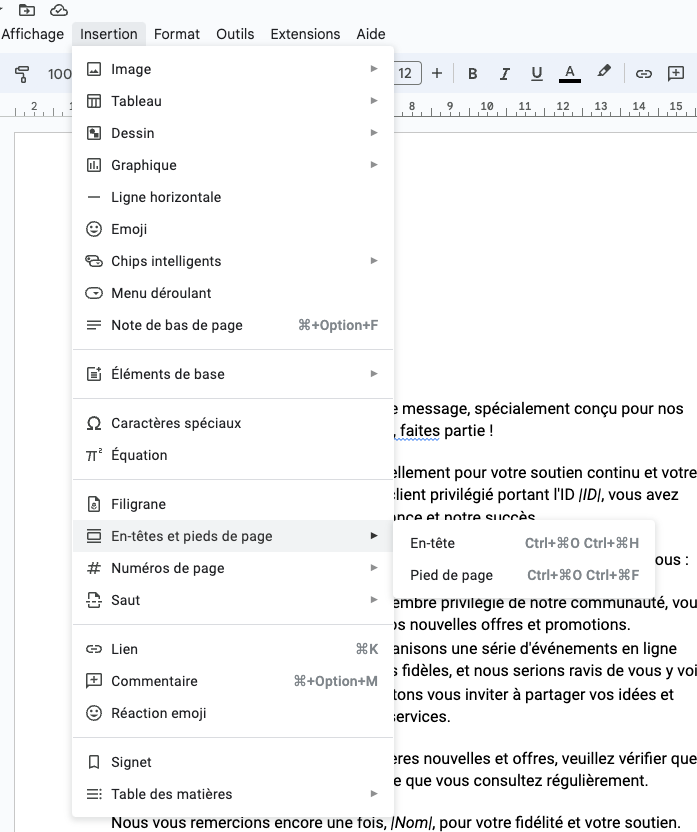Select En-têtes et pieds de page

[232, 536]
